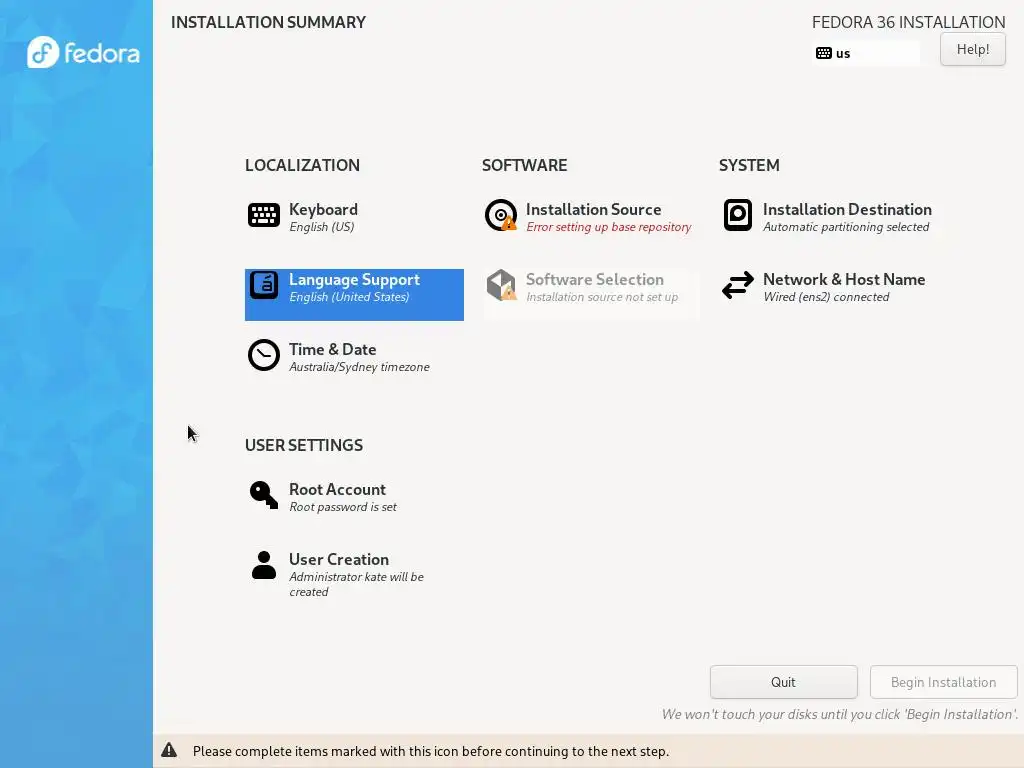Click Begin Installation button
1024x768 pixels.
point(944,682)
